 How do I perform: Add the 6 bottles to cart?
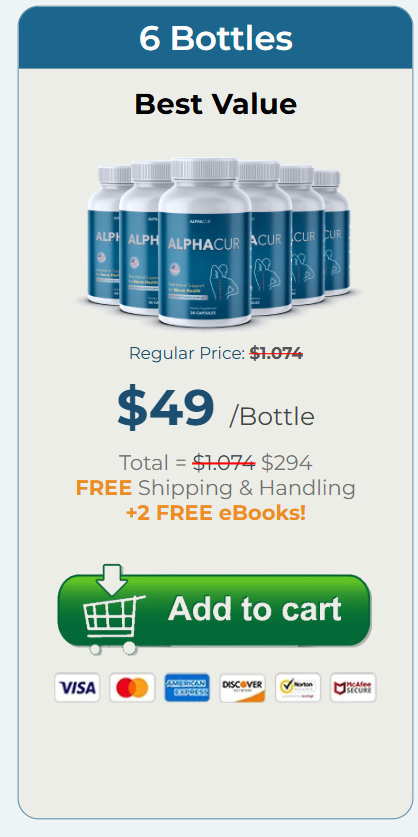(x=214, y=611)
